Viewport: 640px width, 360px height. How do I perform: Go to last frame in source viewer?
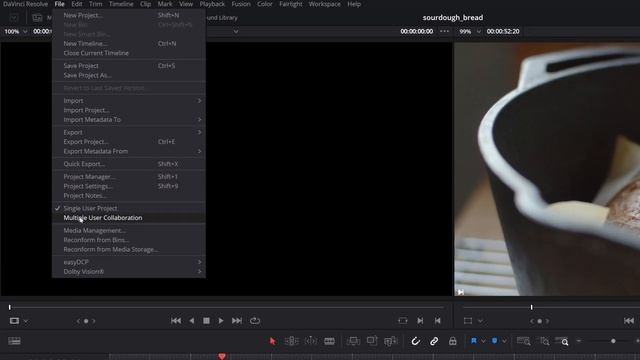[x=237, y=321]
